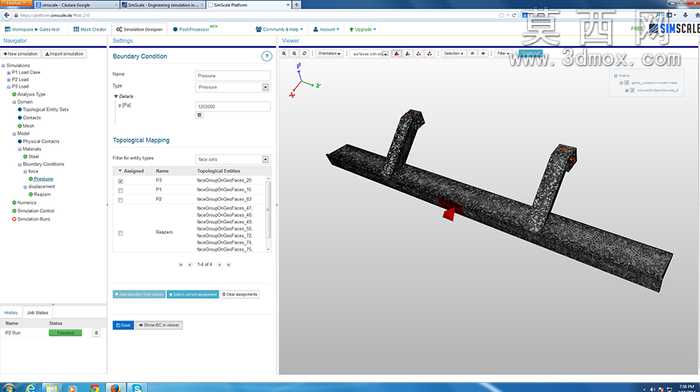Open the Filter dropdown in viewer
700x392 pixels.
[x=503, y=54]
